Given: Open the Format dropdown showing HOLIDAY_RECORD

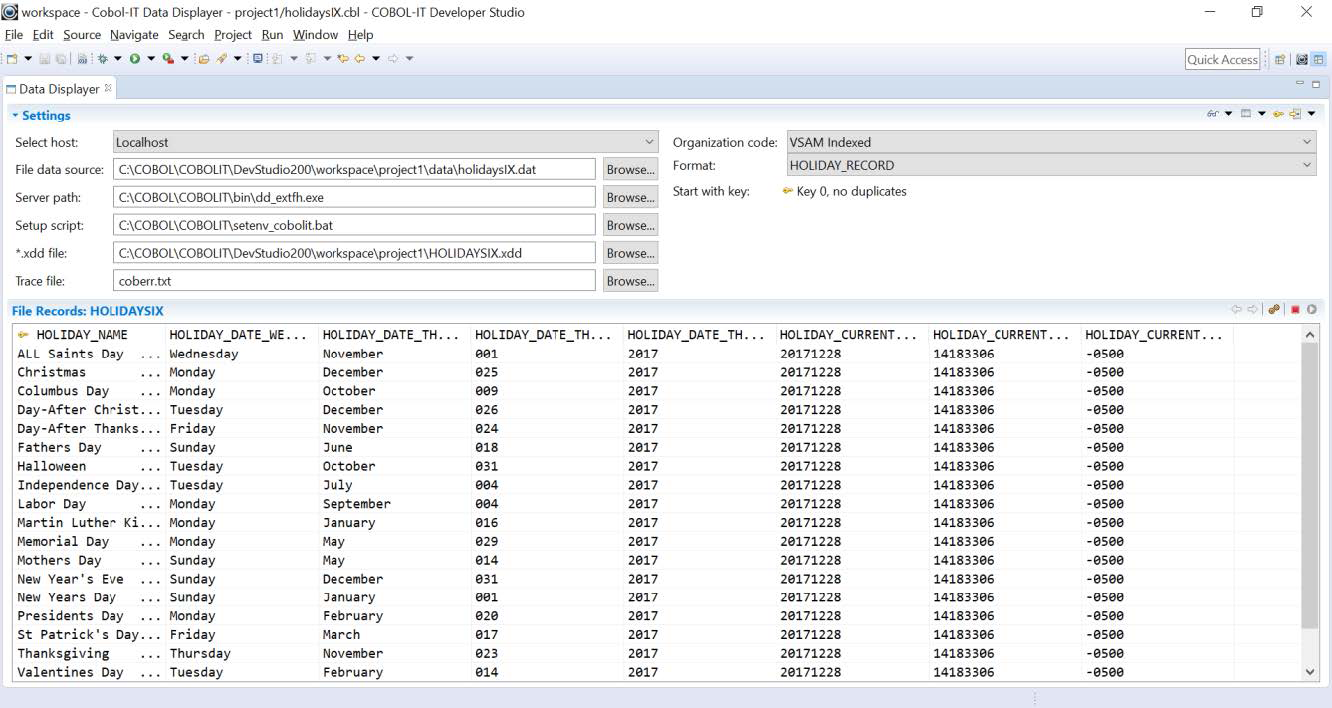Looking at the screenshot, I should (1306, 165).
